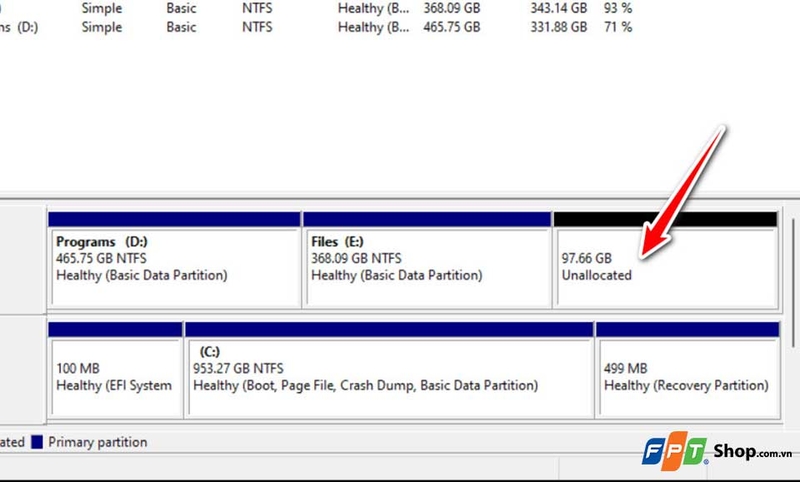
Task: Click the '465.75 GB NTFS' text in Programs block
Action: pyautogui.click(x=101, y=258)
